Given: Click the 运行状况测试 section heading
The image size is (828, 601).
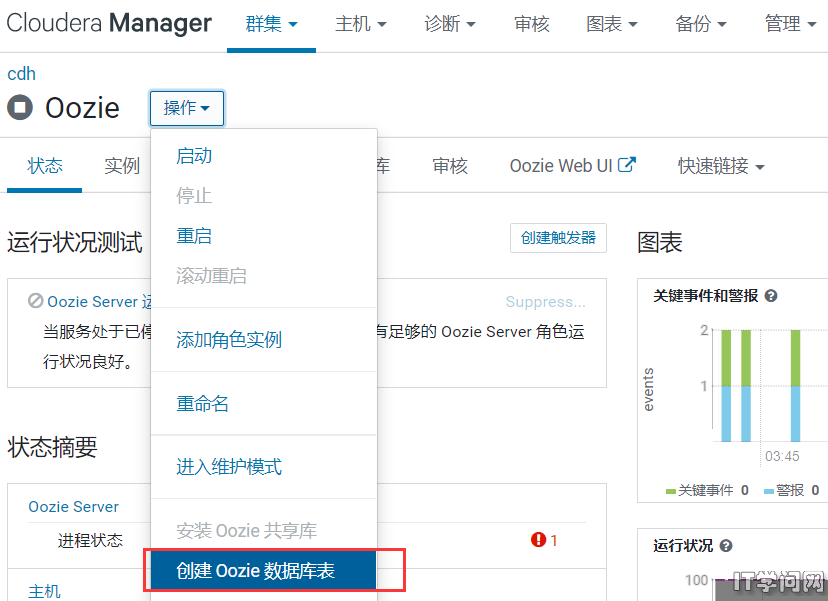Looking at the screenshot, I should 75,243.
